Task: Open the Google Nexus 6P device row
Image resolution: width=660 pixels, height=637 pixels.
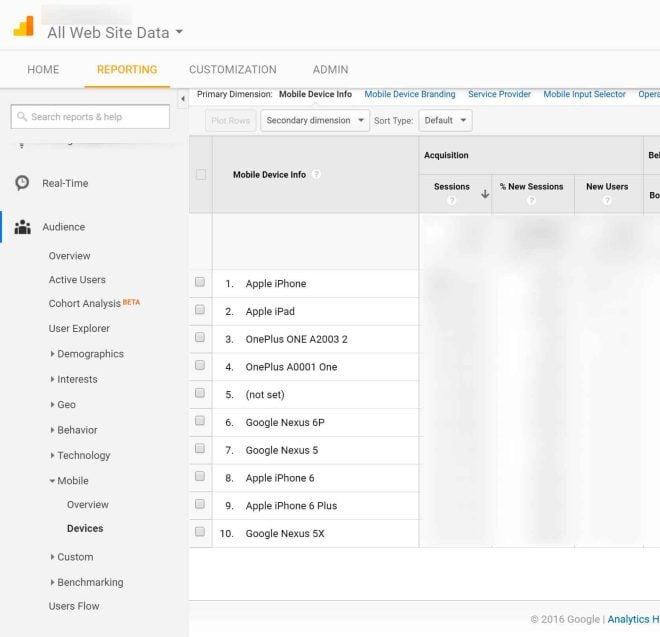Action: tap(285, 422)
